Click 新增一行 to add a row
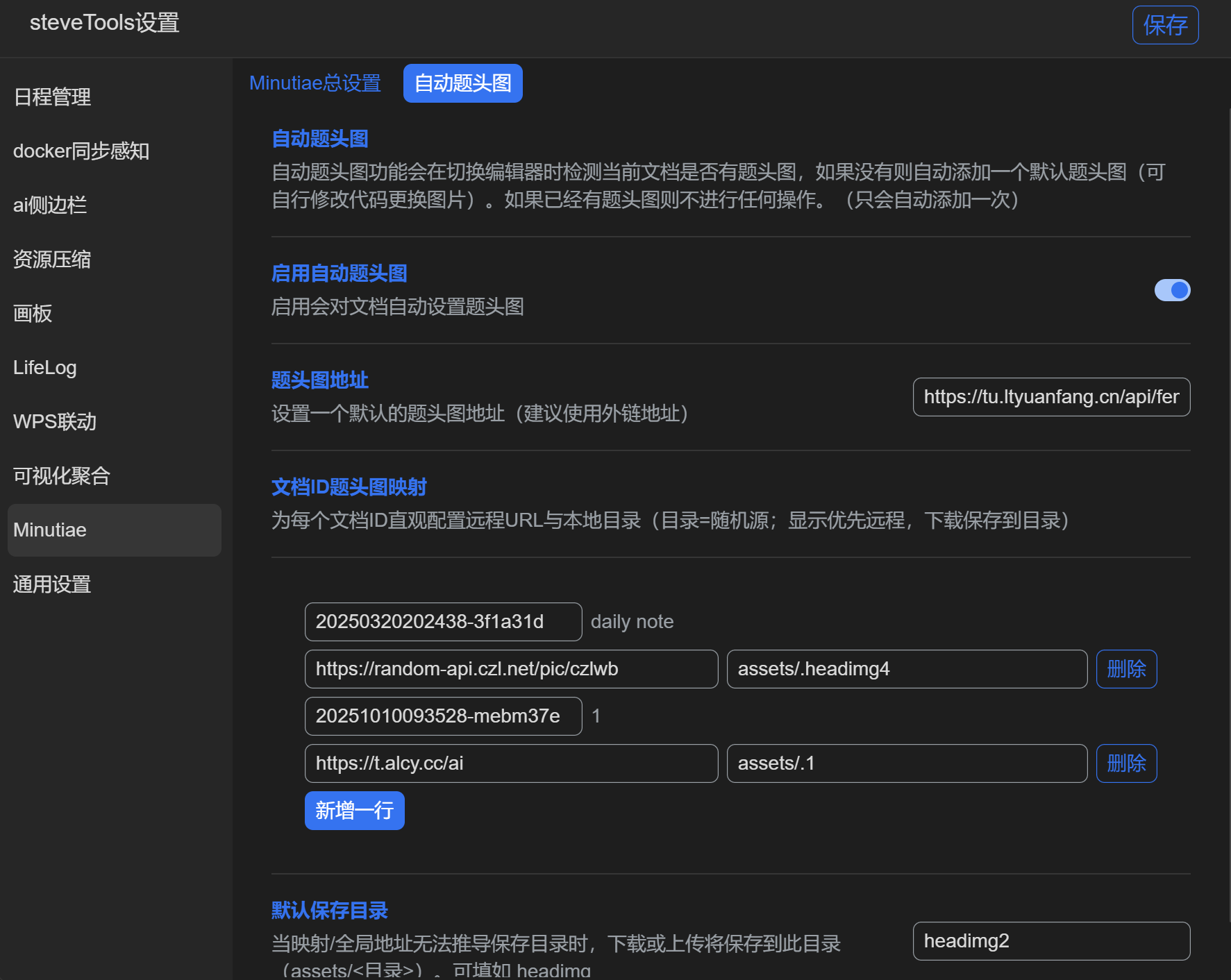The width and height of the screenshot is (1231, 980). [354, 811]
